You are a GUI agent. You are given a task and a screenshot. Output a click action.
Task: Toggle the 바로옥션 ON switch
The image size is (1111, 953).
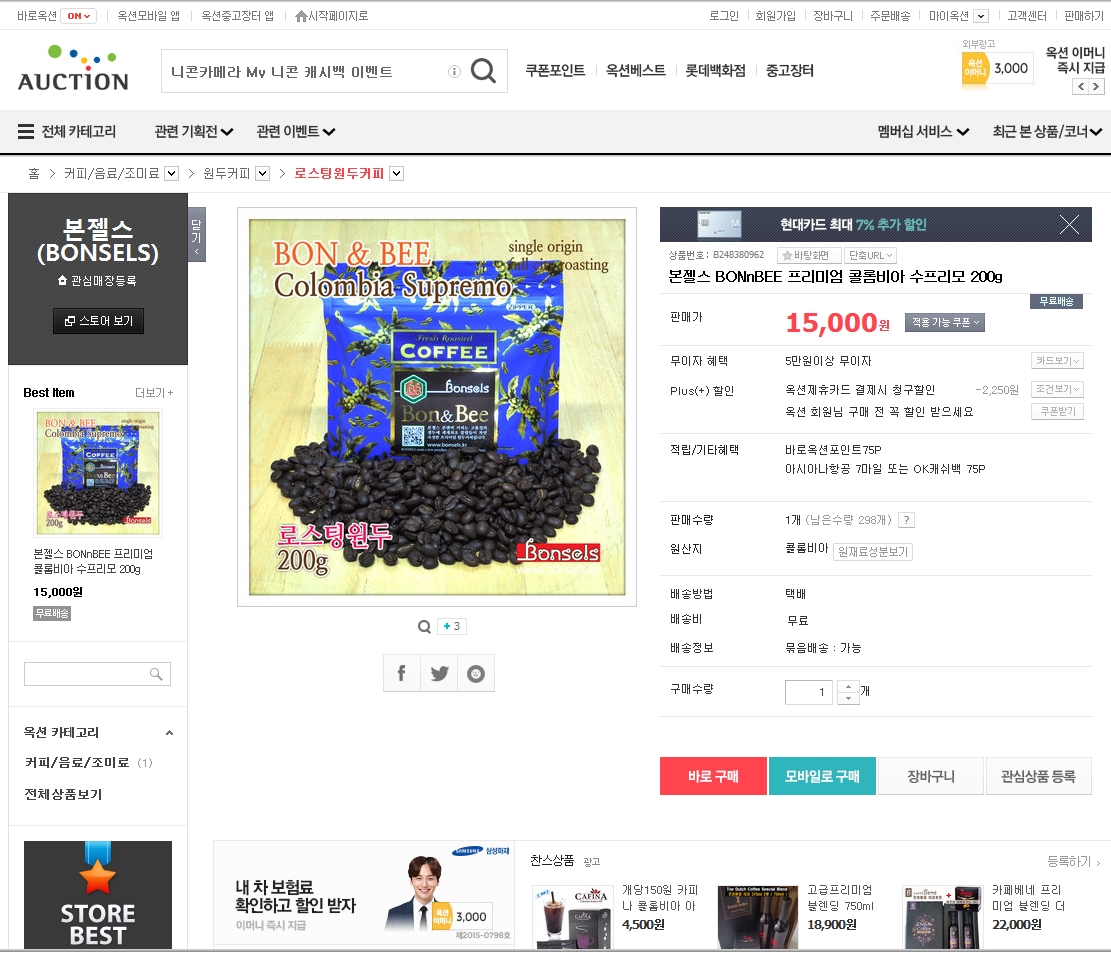pos(78,16)
